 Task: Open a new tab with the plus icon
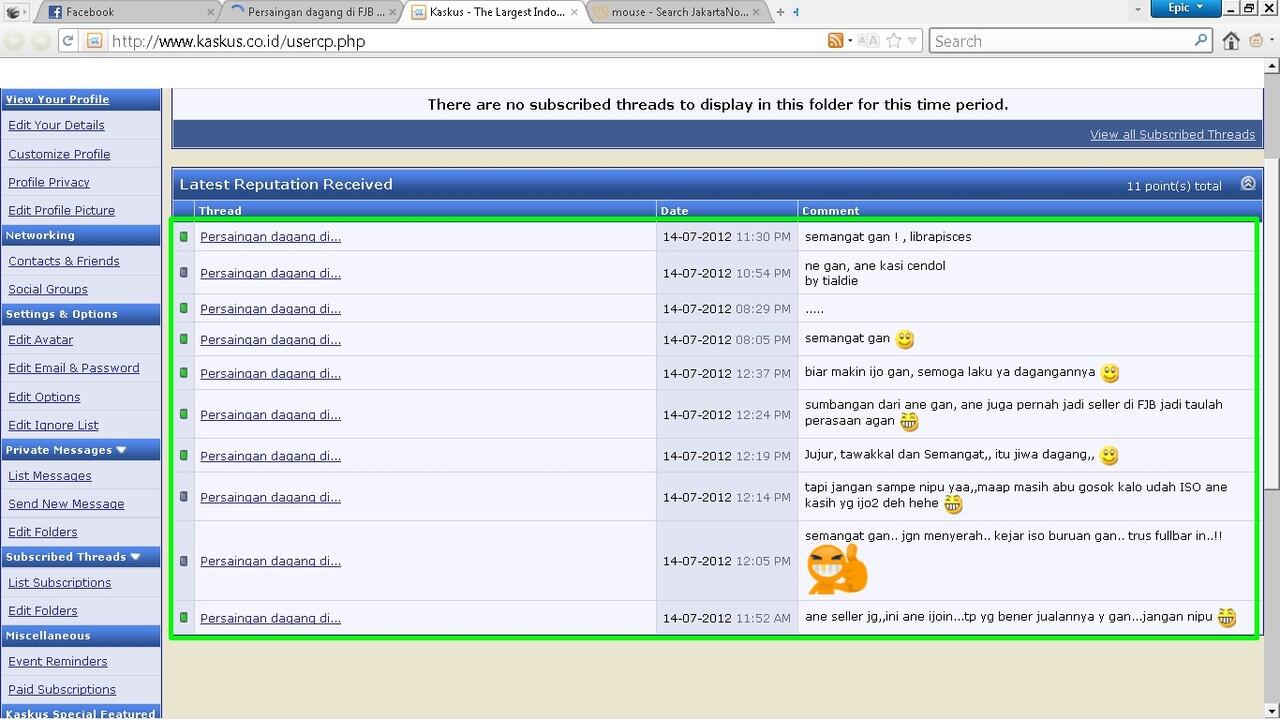click(x=780, y=12)
